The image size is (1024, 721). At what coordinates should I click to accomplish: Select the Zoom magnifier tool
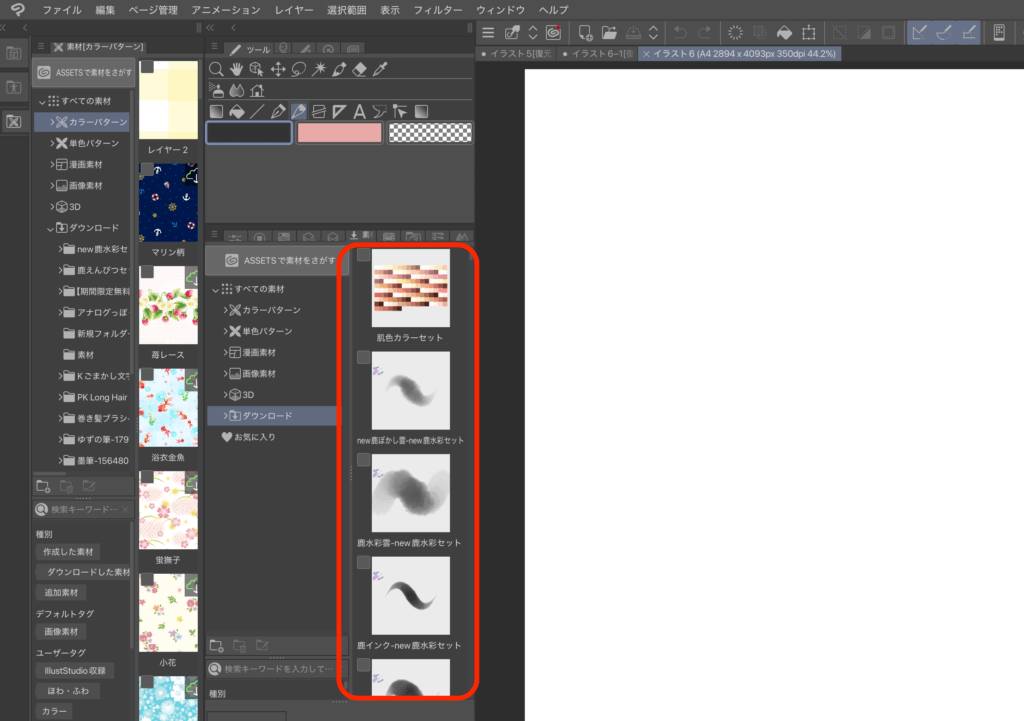(x=216, y=69)
